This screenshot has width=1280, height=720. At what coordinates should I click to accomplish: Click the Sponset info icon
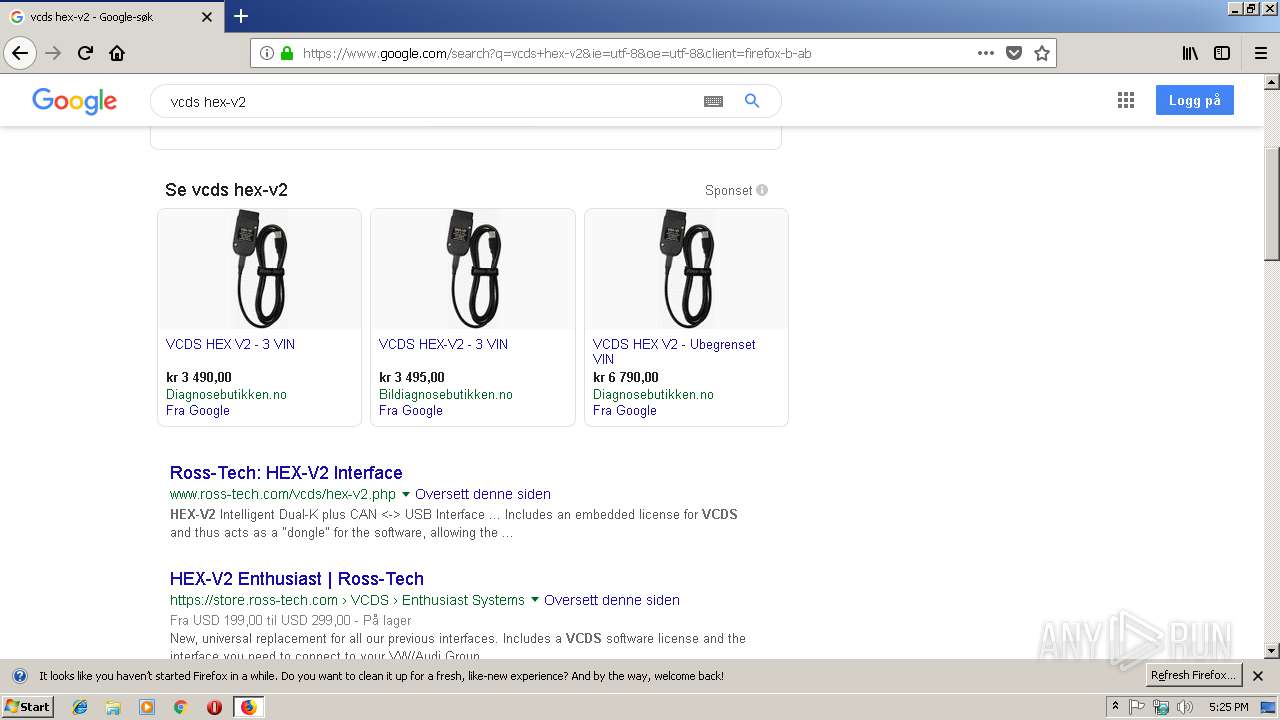[x=762, y=190]
